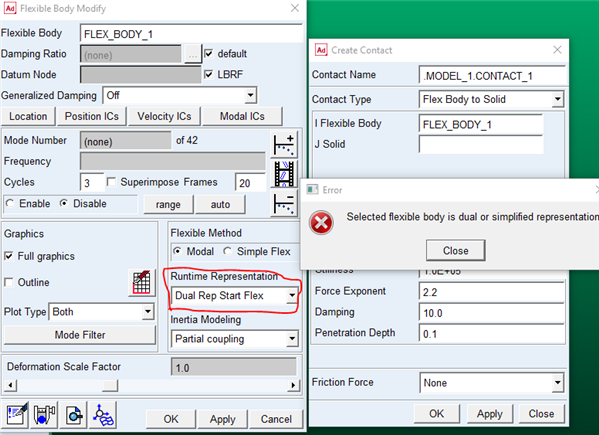Uncheck the Full graphics checkbox

(8, 256)
